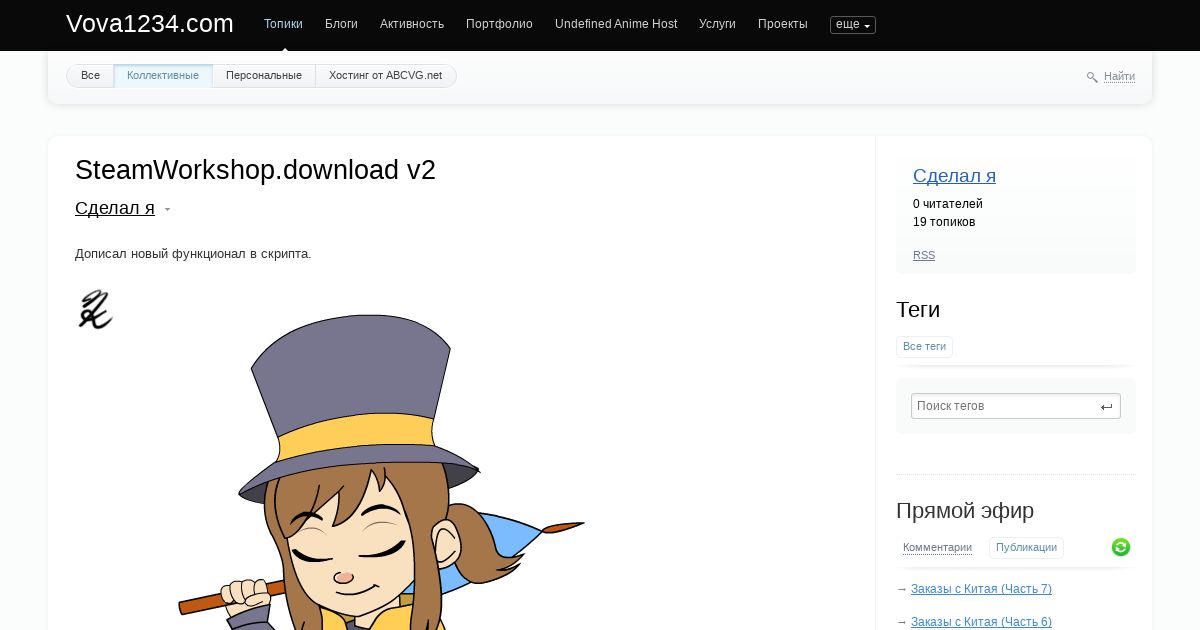Submit tag search with enter arrow icon
Image resolution: width=1200 pixels, height=630 pixels.
(x=1107, y=407)
